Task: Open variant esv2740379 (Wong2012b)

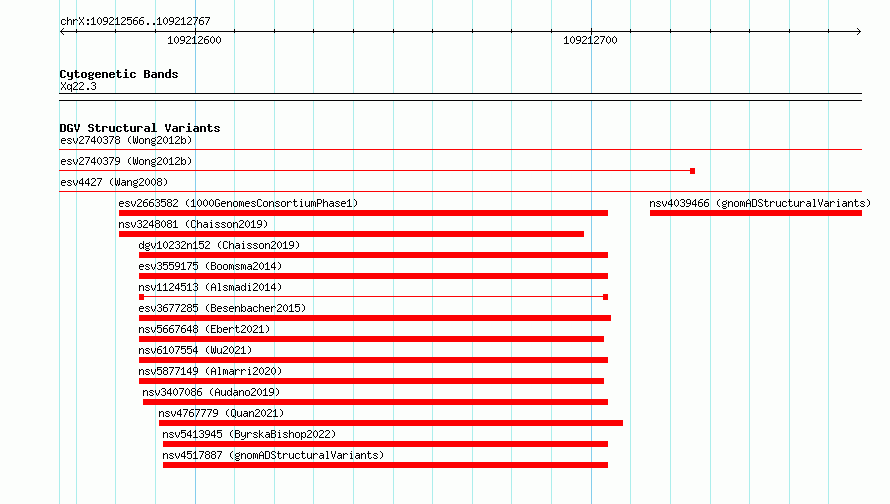Action: (126, 161)
